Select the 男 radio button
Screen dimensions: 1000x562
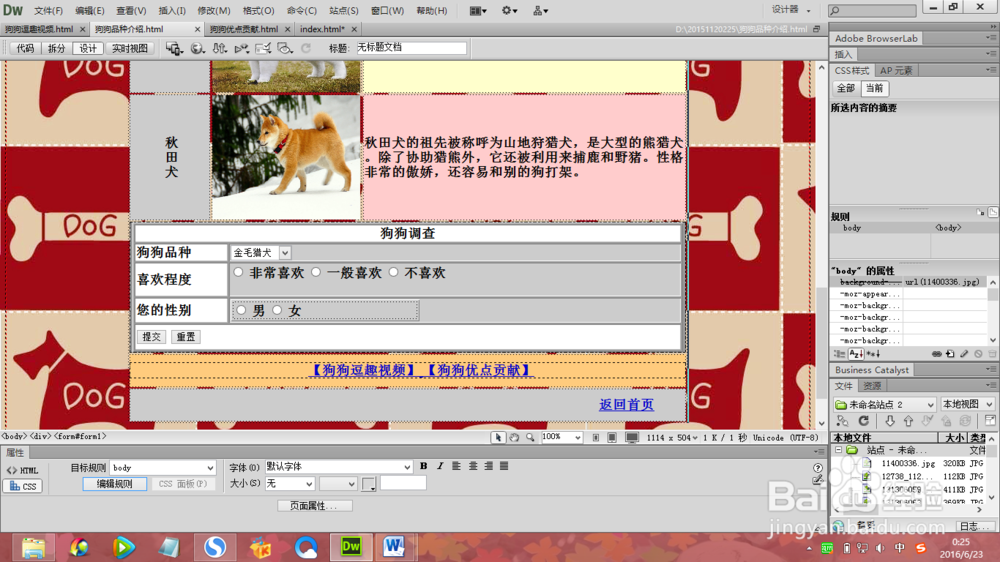pyautogui.click(x=241, y=310)
